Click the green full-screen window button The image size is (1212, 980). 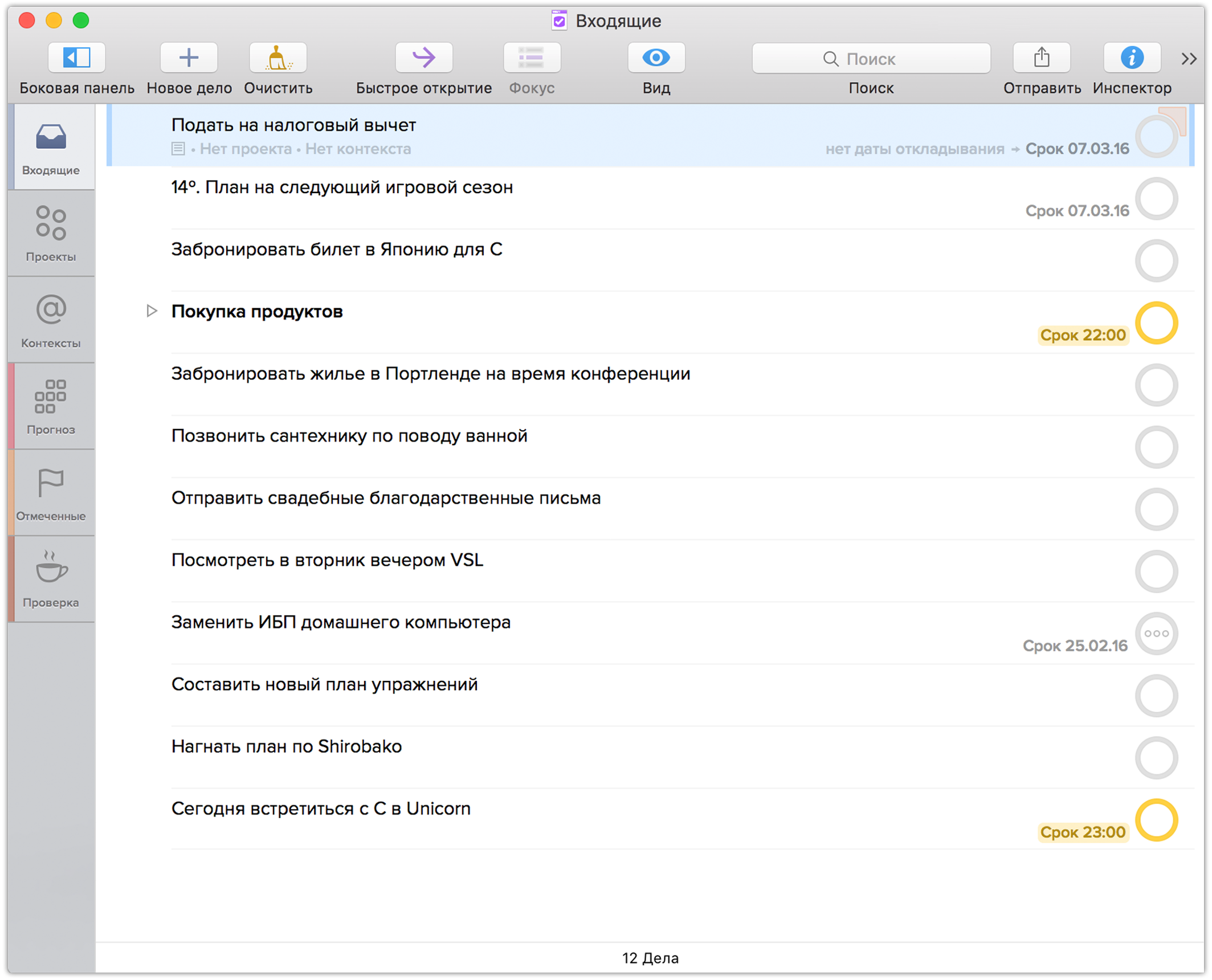(x=81, y=21)
